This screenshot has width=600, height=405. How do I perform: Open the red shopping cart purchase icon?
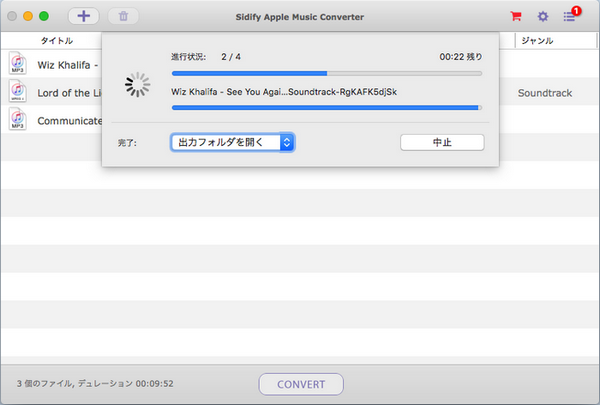(x=516, y=16)
